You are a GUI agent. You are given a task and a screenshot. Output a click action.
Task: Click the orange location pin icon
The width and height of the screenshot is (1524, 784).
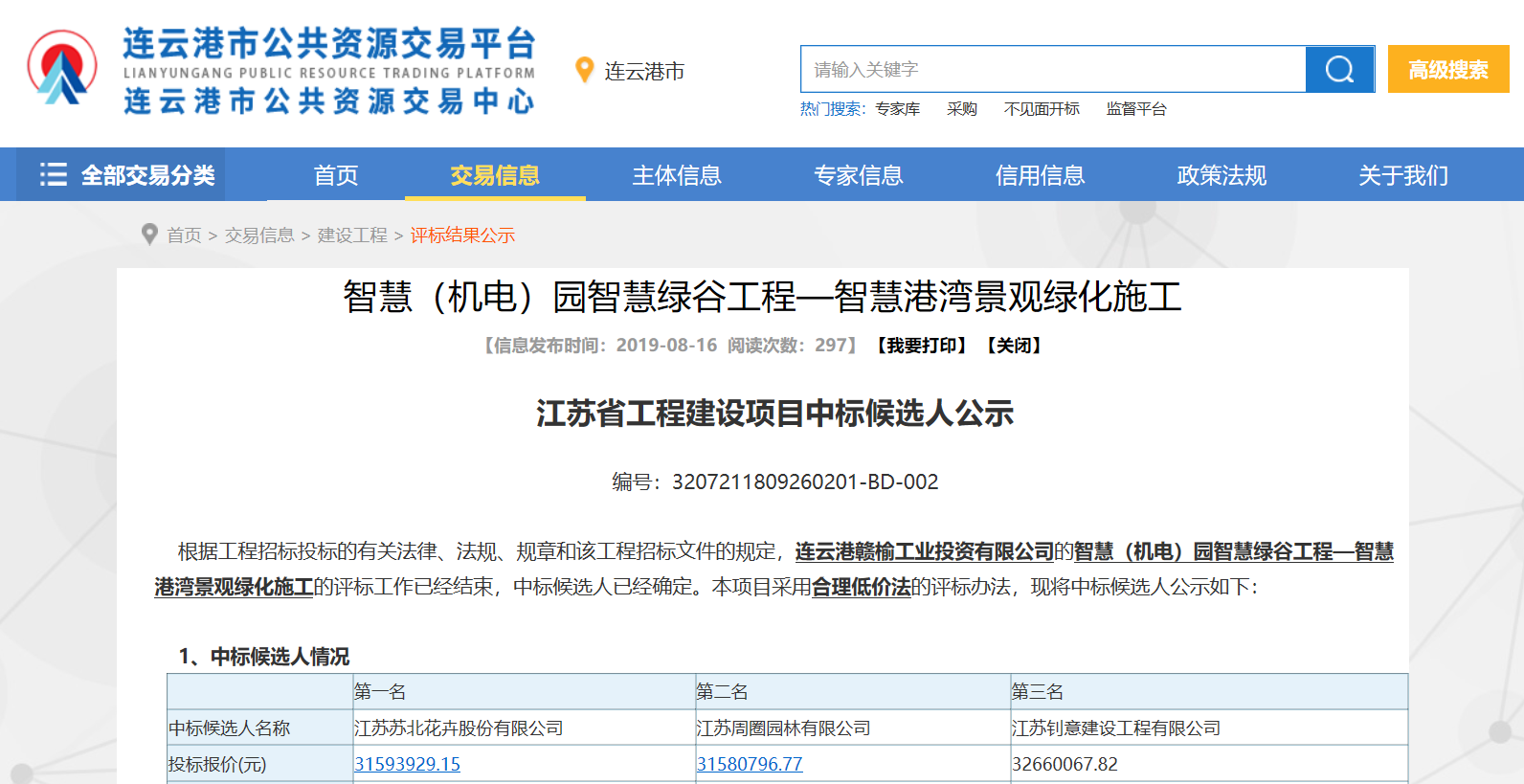coord(584,70)
